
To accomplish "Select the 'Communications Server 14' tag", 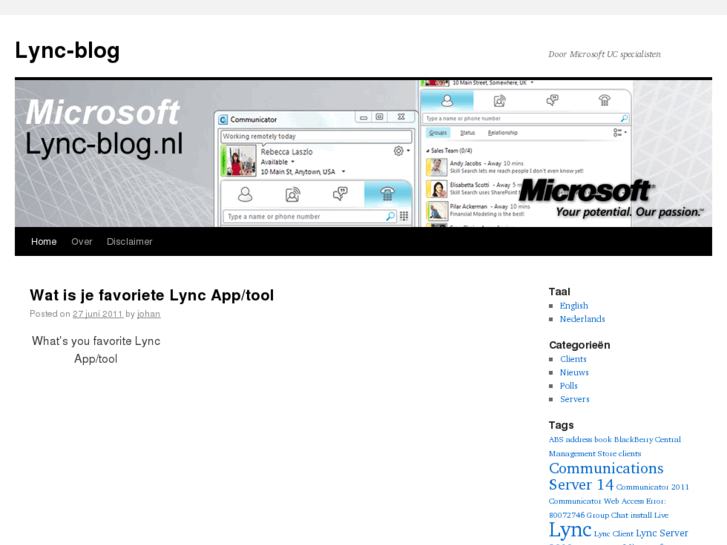I will coord(606,476).
